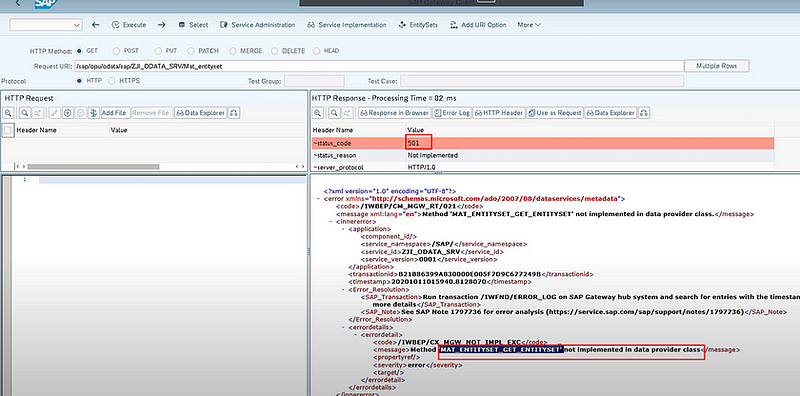
Task: Click find-next icon in HTTP Response toolbar
Action: (347, 113)
